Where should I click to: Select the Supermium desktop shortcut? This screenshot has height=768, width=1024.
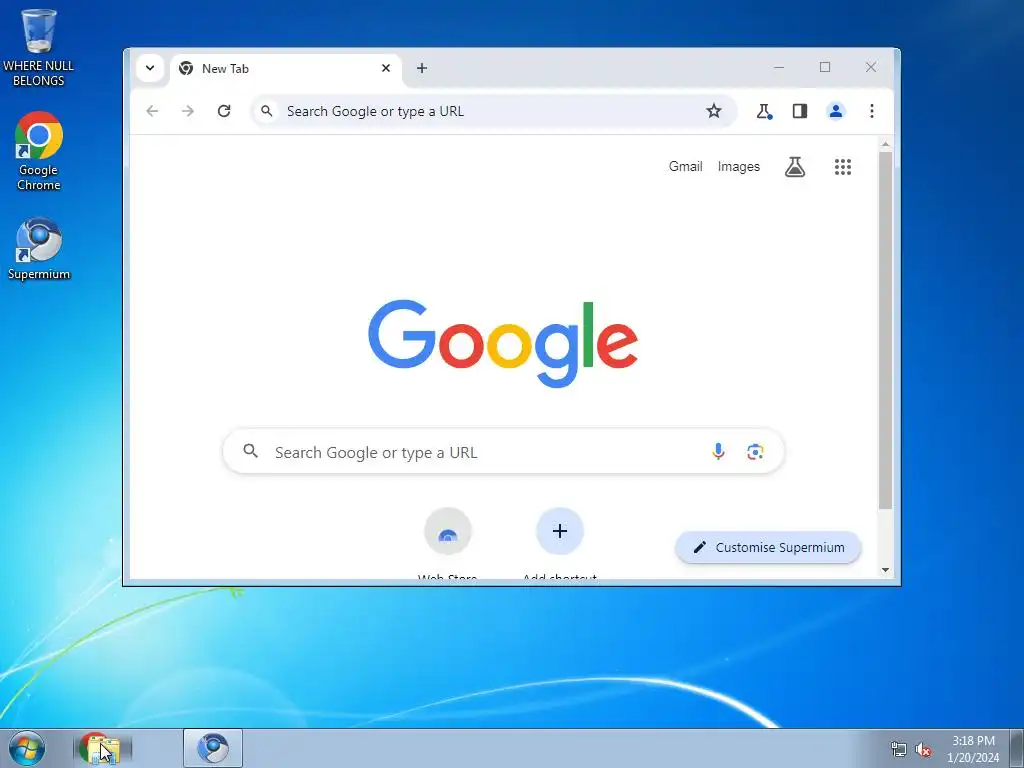[x=39, y=249]
